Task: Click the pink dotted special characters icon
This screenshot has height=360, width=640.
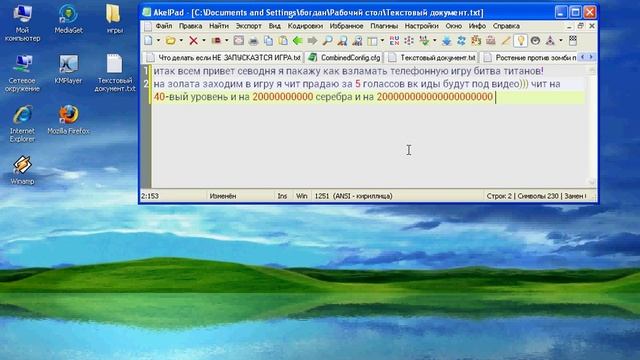Action: pyautogui.click(x=409, y=40)
